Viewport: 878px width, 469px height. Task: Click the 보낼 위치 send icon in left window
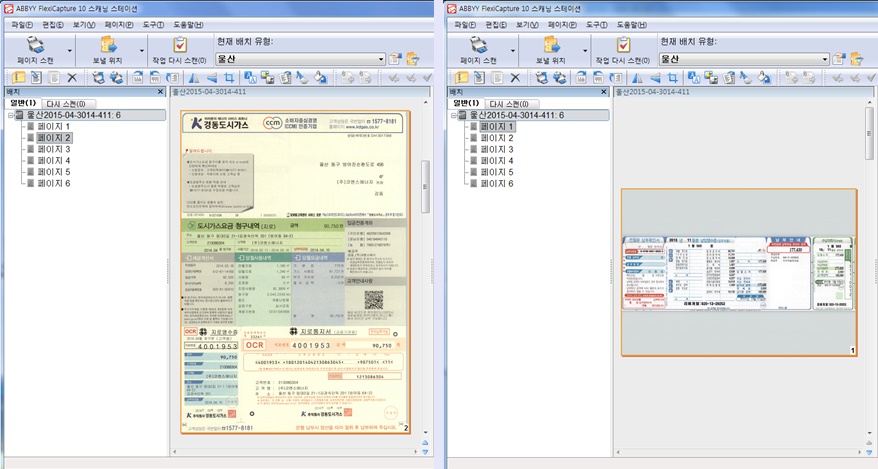point(108,45)
